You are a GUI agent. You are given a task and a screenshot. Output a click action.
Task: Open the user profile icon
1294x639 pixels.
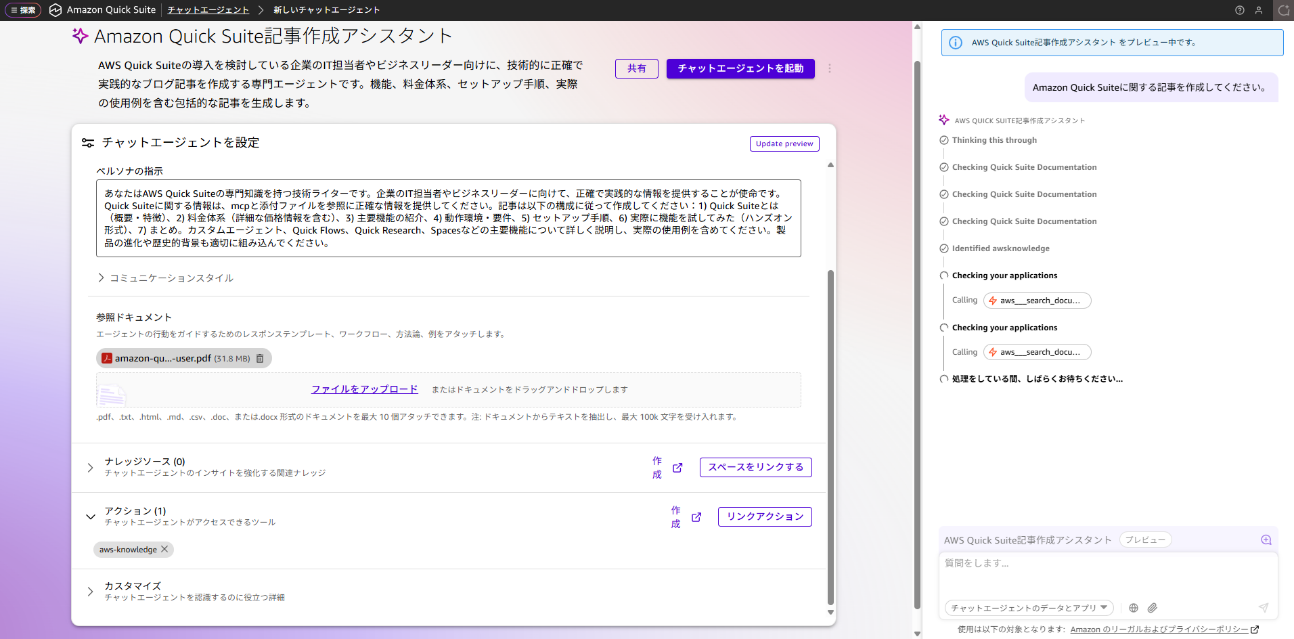[x=1259, y=10]
